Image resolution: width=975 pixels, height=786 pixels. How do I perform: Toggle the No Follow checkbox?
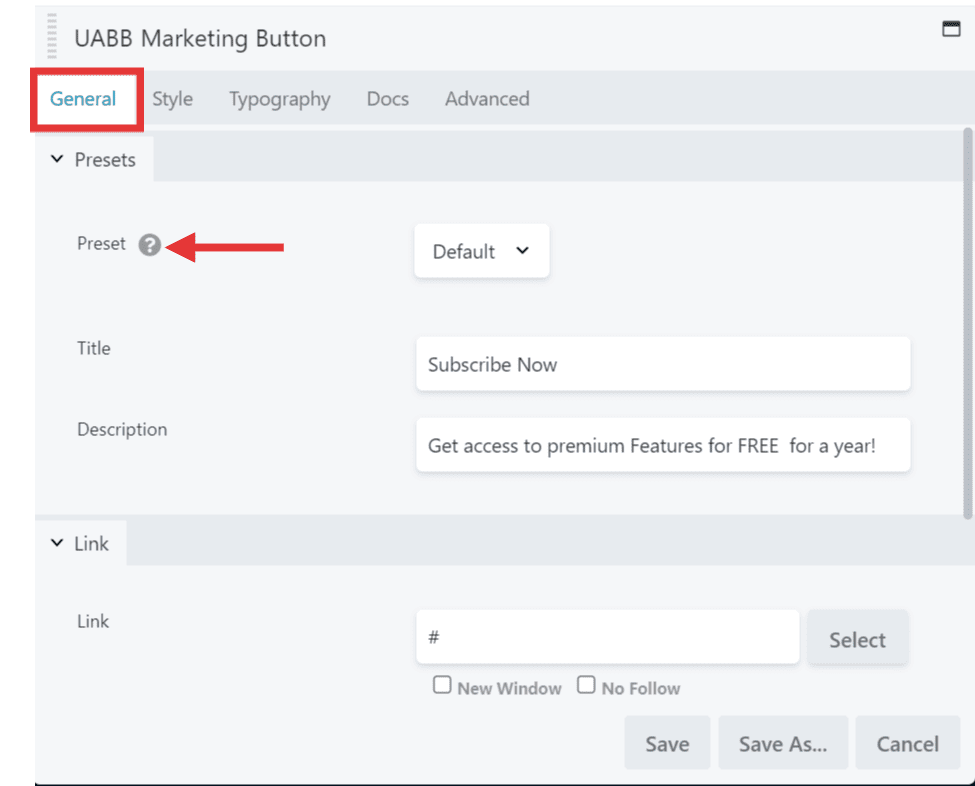(586, 686)
